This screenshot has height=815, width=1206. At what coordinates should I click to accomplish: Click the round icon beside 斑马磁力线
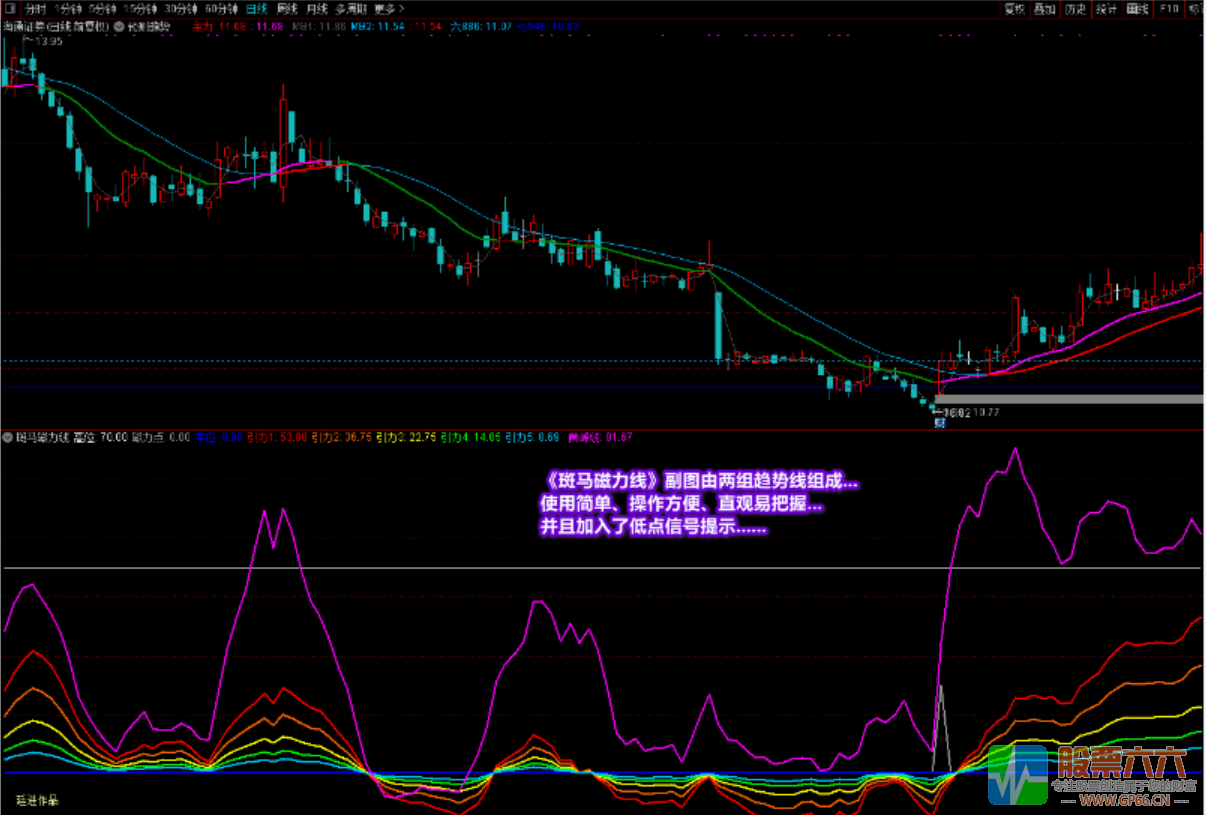point(8,437)
